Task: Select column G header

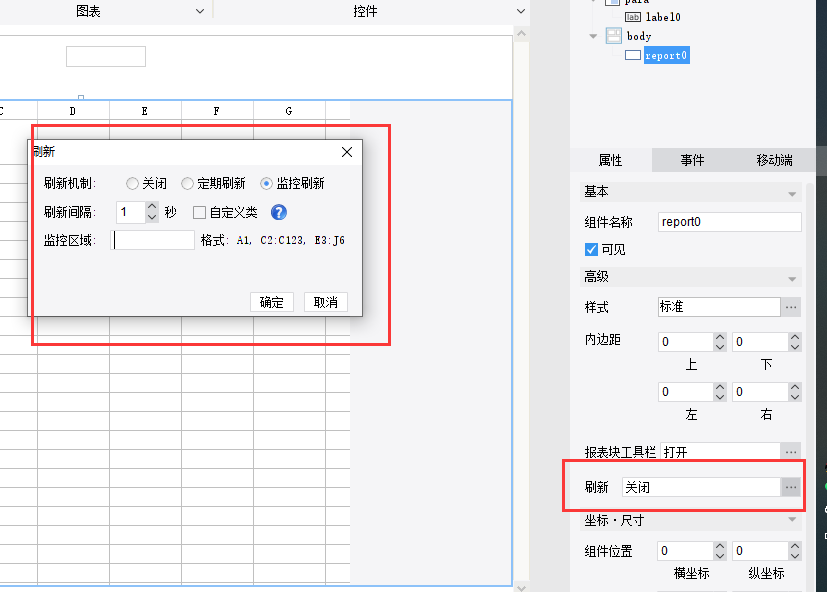Action: [289, 111]
